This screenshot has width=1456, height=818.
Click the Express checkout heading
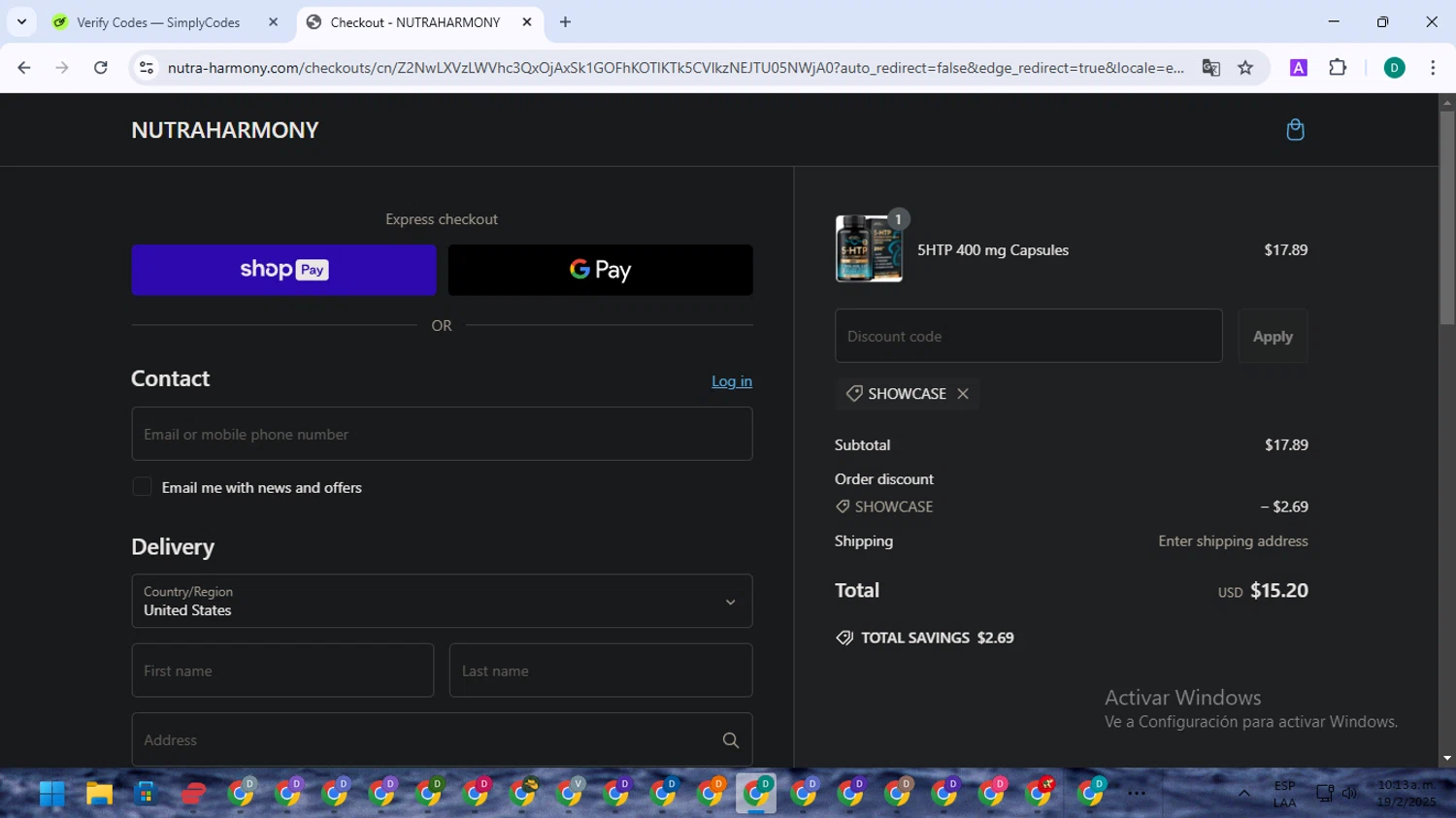442,219
